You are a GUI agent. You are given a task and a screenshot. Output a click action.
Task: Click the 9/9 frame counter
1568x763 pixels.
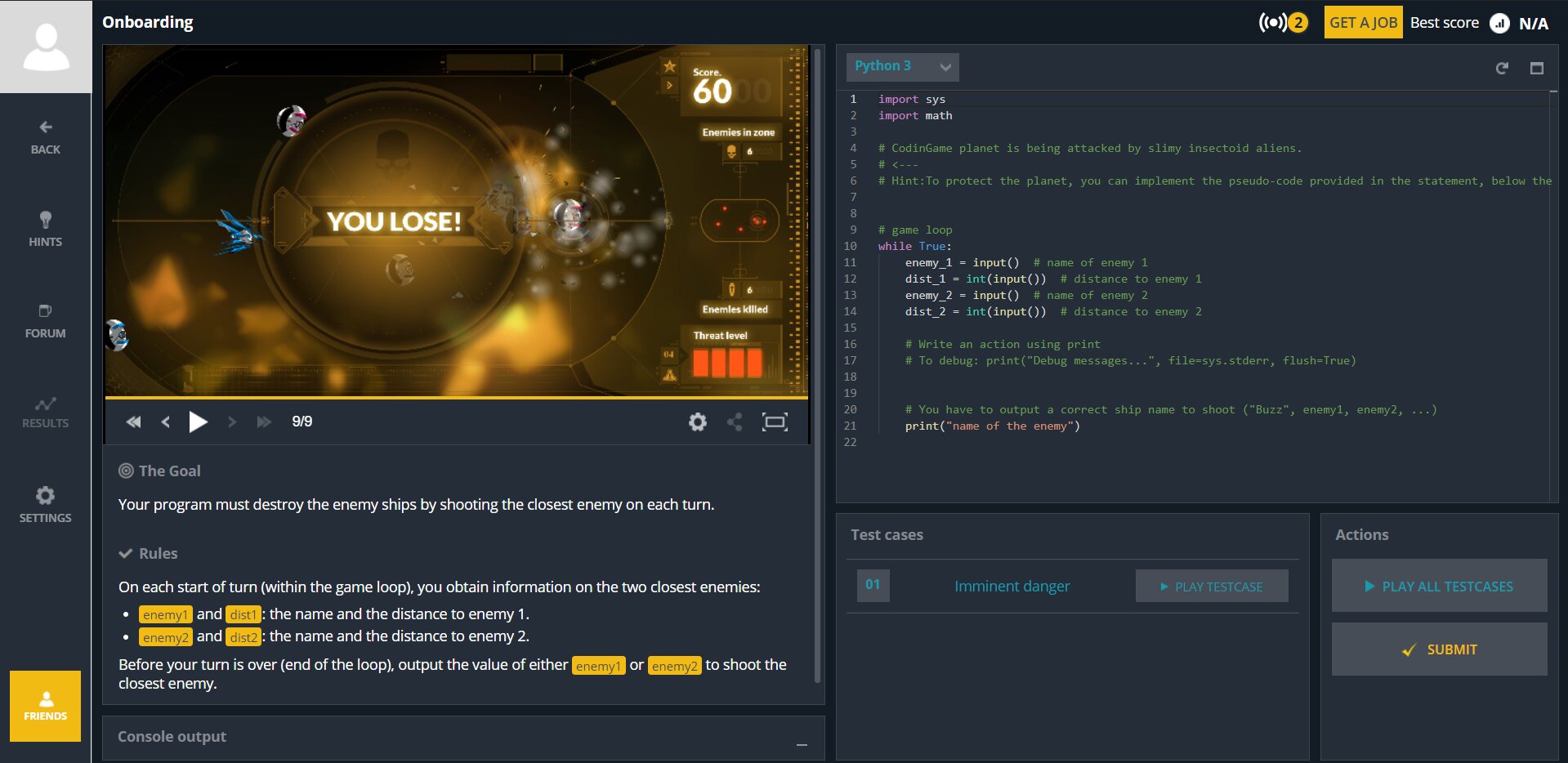(302, 422)
